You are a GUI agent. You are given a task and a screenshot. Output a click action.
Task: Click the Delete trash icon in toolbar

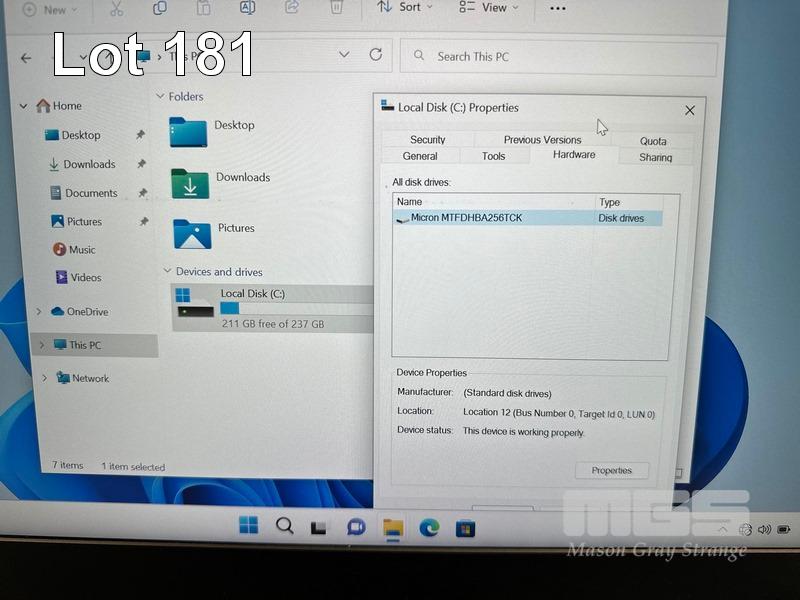point(337,7)
